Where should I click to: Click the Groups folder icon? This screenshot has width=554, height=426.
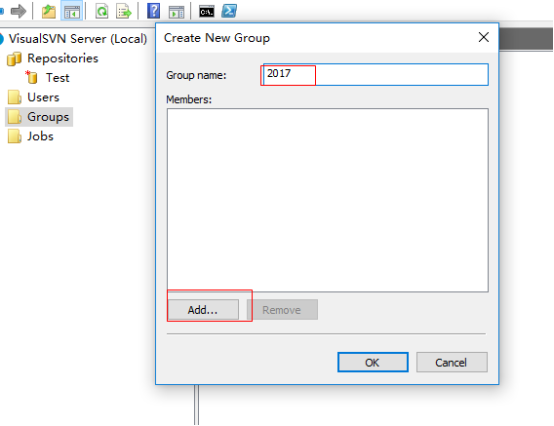(x=14, y=117)
